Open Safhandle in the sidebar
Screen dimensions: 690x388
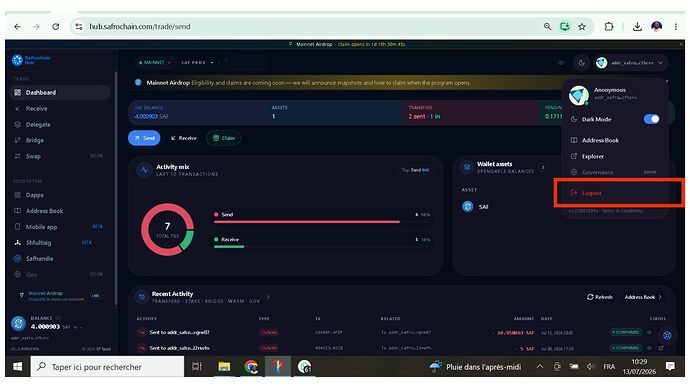[59, 259]
